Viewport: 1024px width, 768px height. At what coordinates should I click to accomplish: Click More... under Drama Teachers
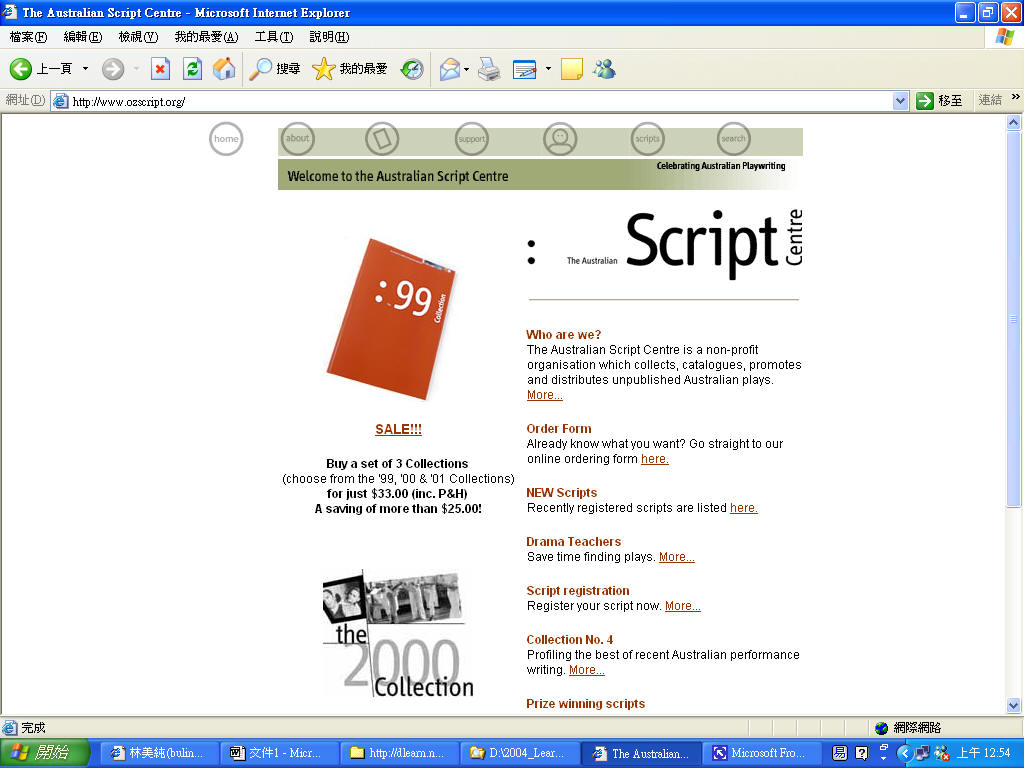click(677, 557)
